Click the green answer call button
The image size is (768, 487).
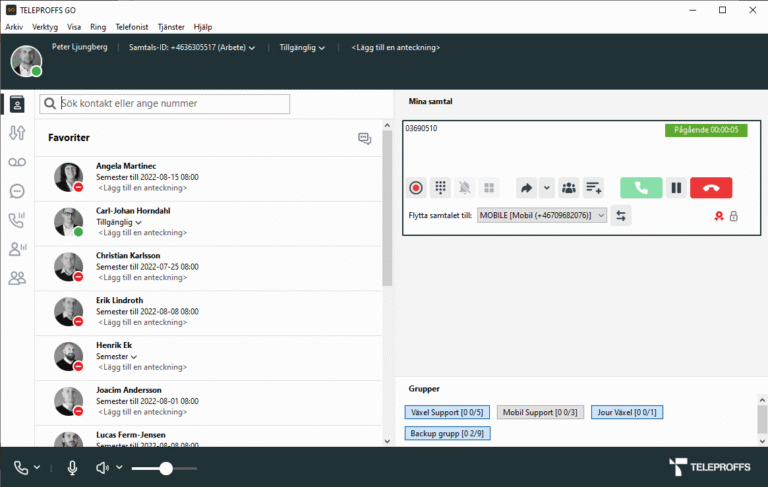pyautogui.click(x=641, y=188)
